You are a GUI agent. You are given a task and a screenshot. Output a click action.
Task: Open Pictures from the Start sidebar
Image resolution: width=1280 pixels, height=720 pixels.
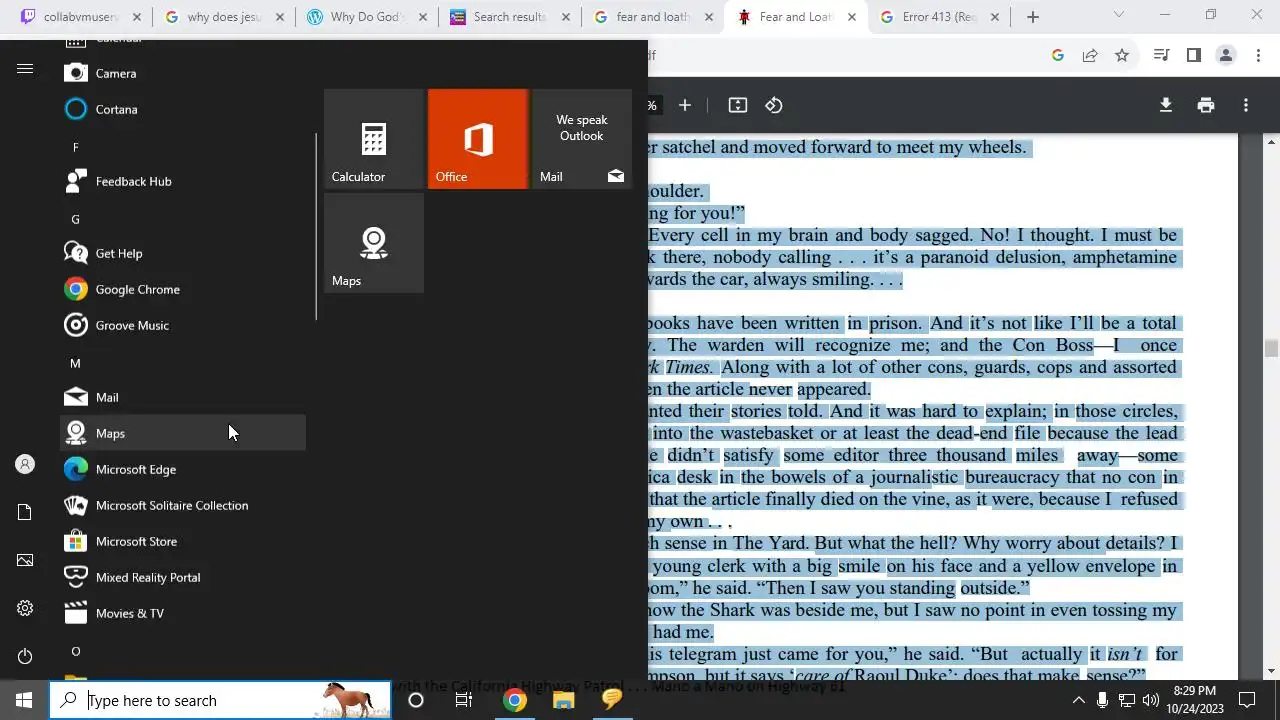click(x=25, y=560)
